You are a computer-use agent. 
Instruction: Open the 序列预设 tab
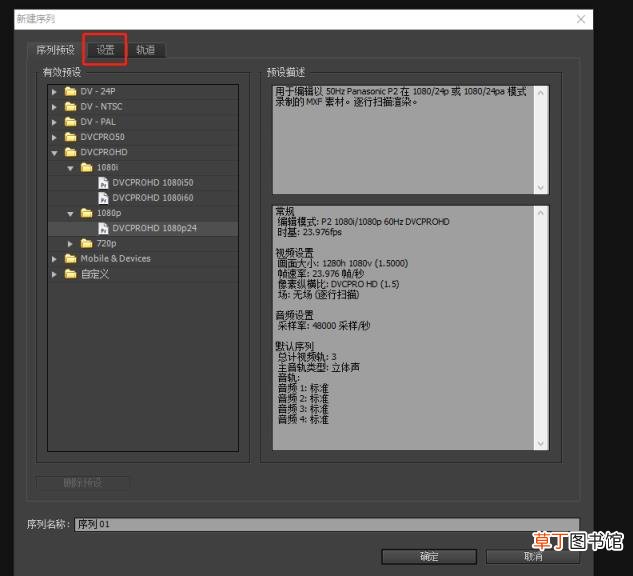[56, 50]
